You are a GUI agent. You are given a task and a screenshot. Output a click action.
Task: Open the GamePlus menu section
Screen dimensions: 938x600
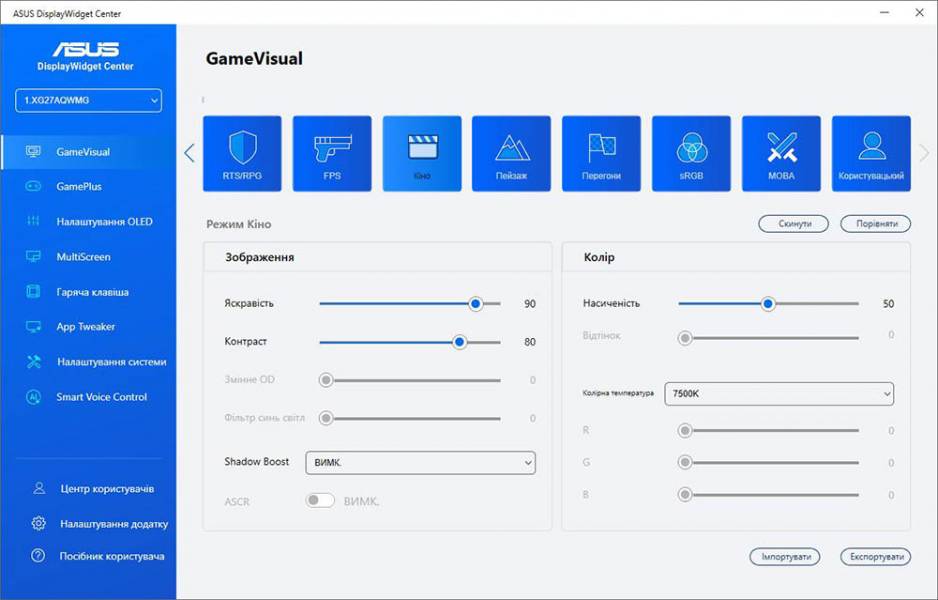(x=79, y=187)
